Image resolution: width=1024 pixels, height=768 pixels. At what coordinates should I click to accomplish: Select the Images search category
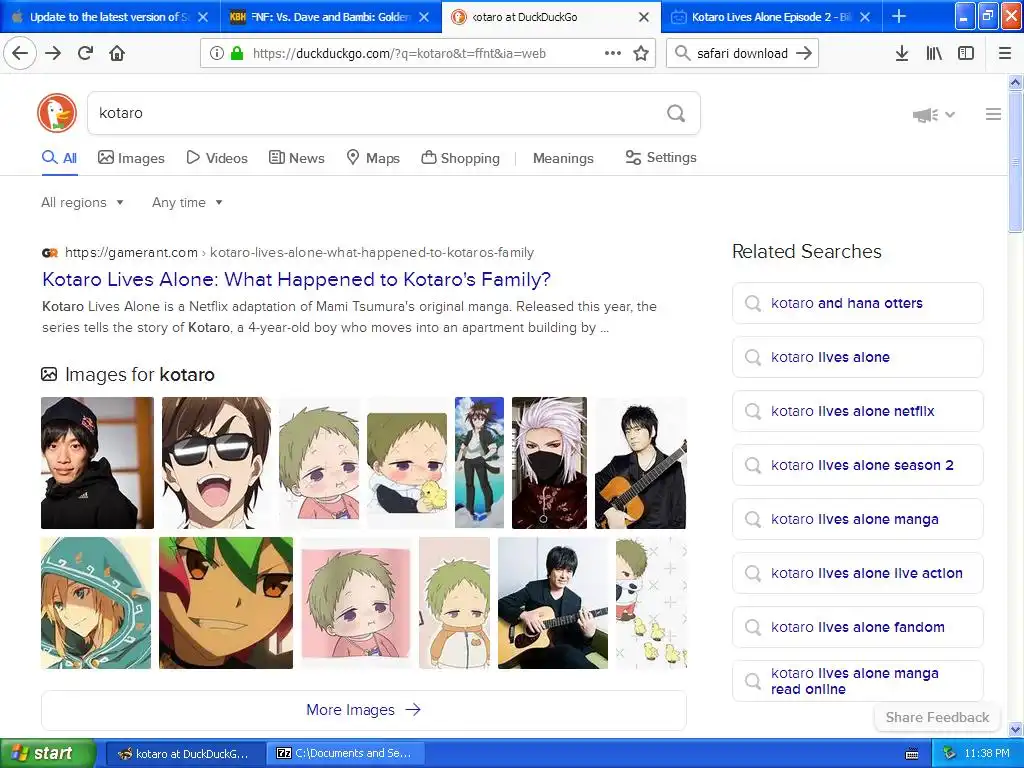pyautogui.click(x=131, y=158)
